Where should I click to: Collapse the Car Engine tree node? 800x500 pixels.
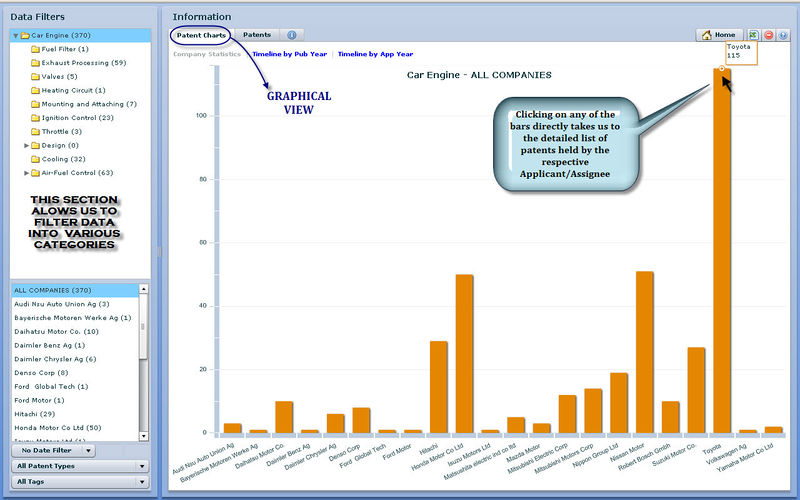point(15,36)
